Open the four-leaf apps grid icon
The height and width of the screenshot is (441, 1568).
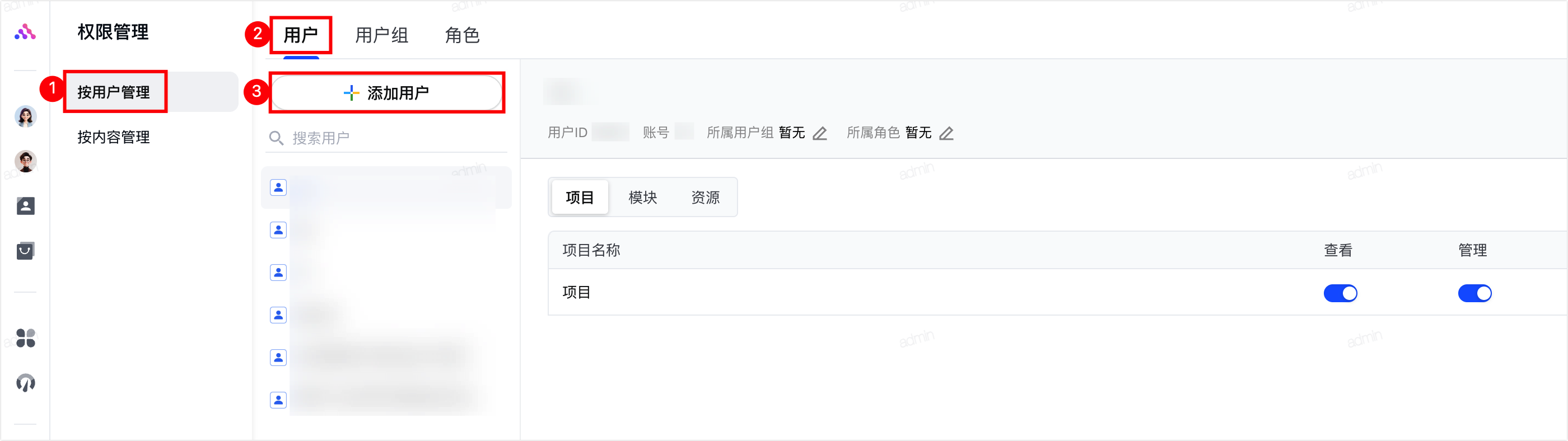point(26,338)
